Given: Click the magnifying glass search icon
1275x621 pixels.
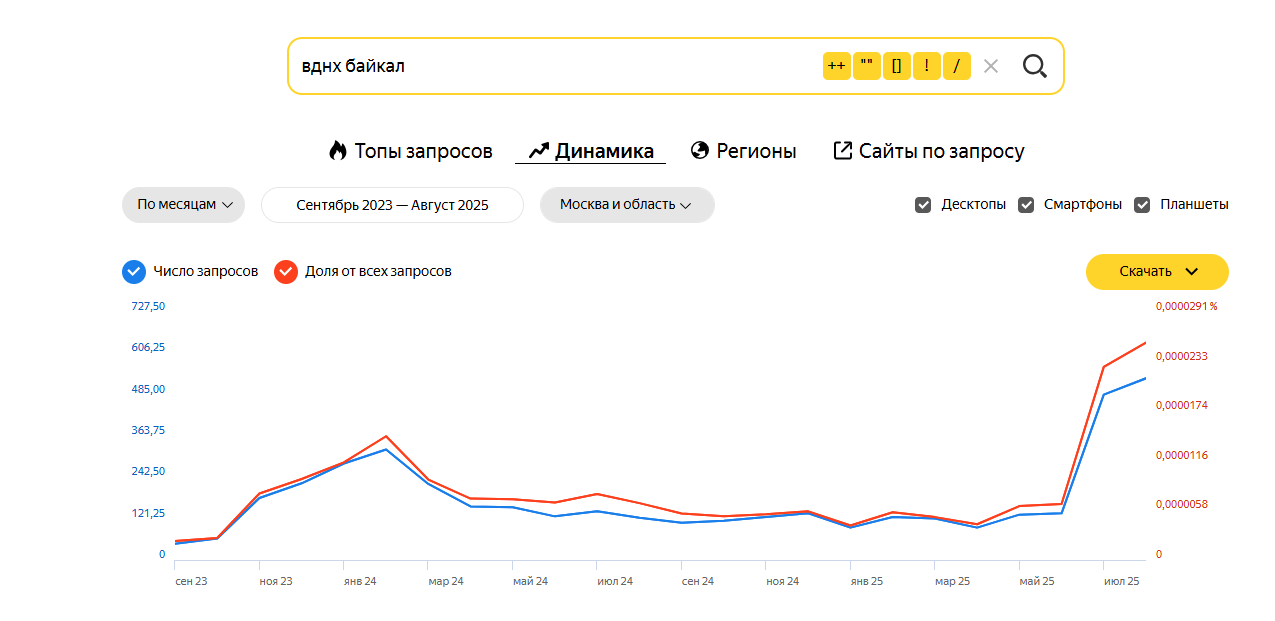Looking at the screenshot, I should [1034, 66].
